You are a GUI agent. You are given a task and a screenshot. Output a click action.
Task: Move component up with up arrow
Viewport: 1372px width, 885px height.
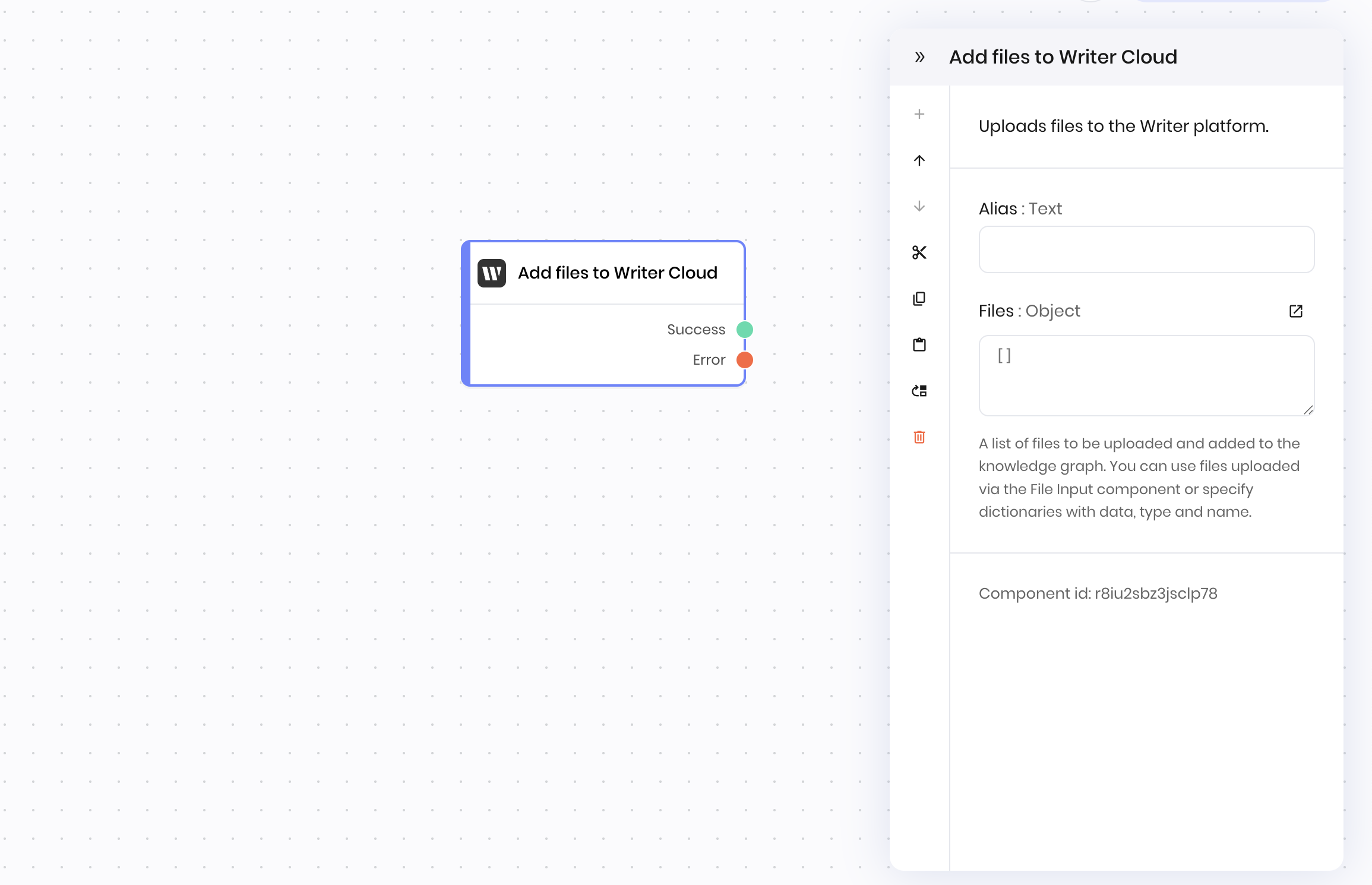click(x=919, y=160)
